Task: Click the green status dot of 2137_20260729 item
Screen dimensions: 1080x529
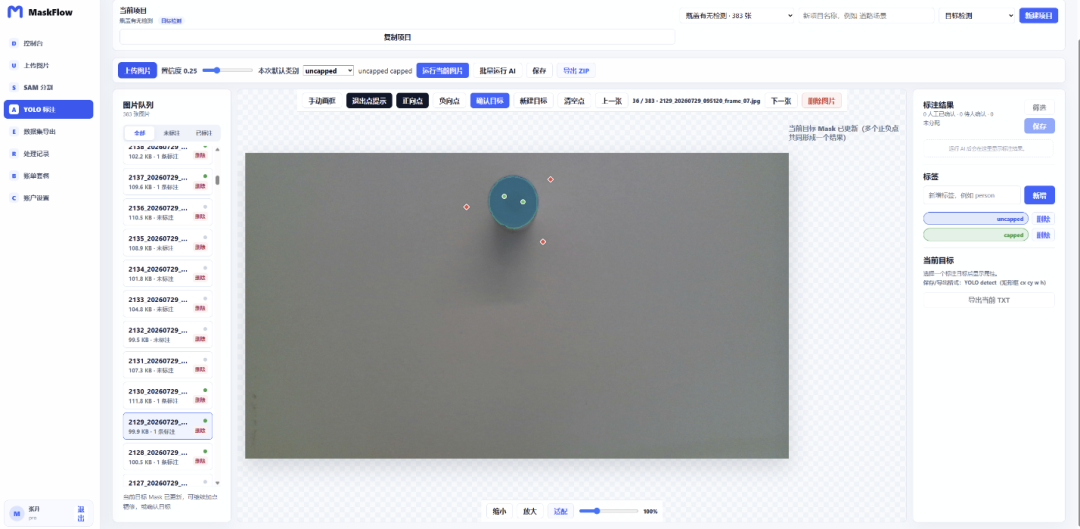Action: pyautogui.click(x=205, y=176)
